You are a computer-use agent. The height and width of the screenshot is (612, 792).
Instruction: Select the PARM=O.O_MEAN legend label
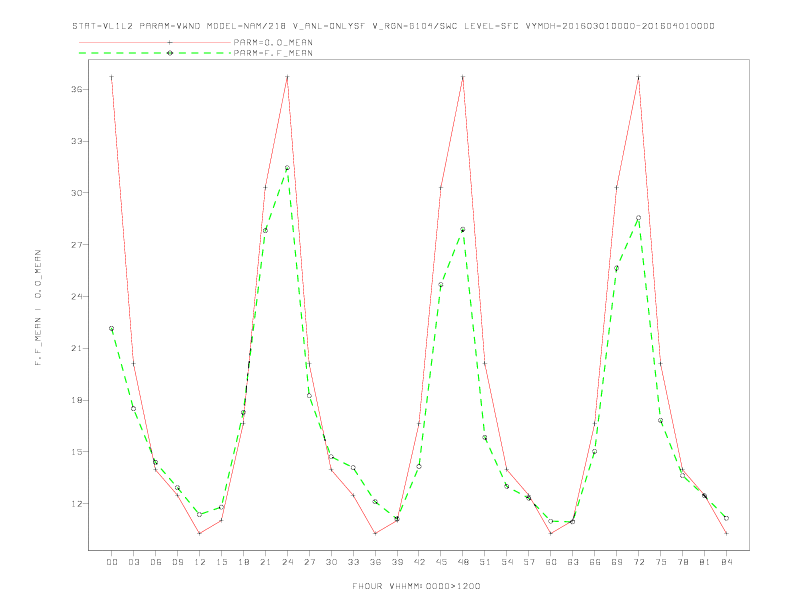pyautogui.click(x=273, y=42)
